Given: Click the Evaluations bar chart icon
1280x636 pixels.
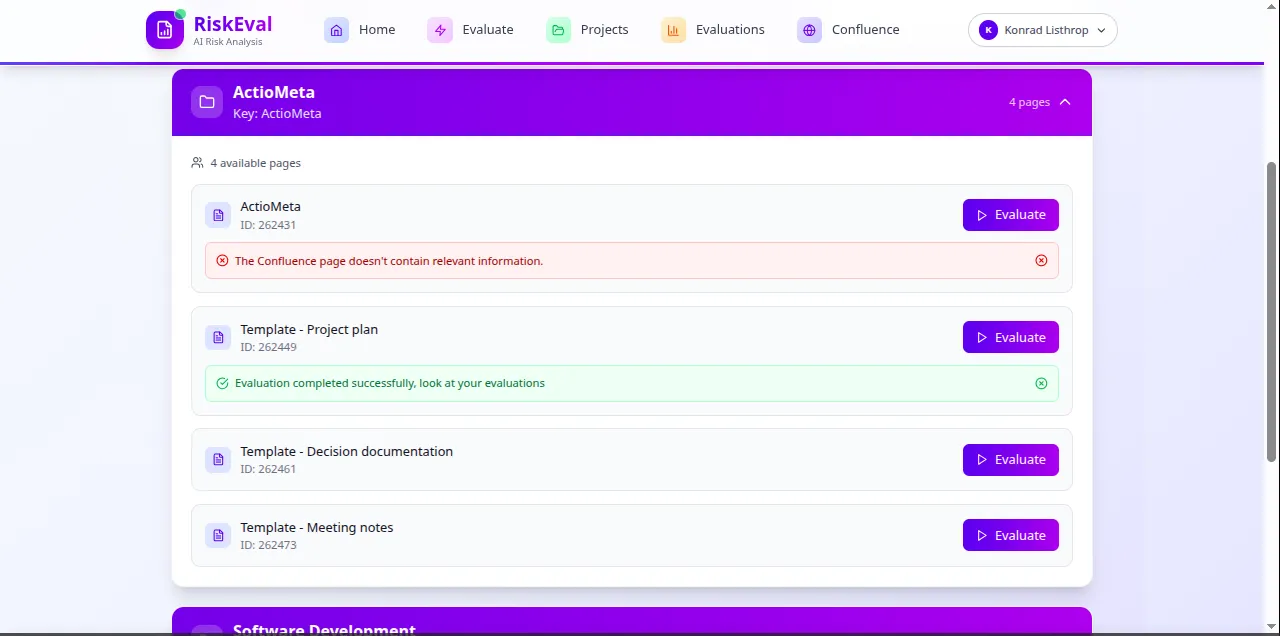Looking at the screenshot, I should [x=674, y=30].
